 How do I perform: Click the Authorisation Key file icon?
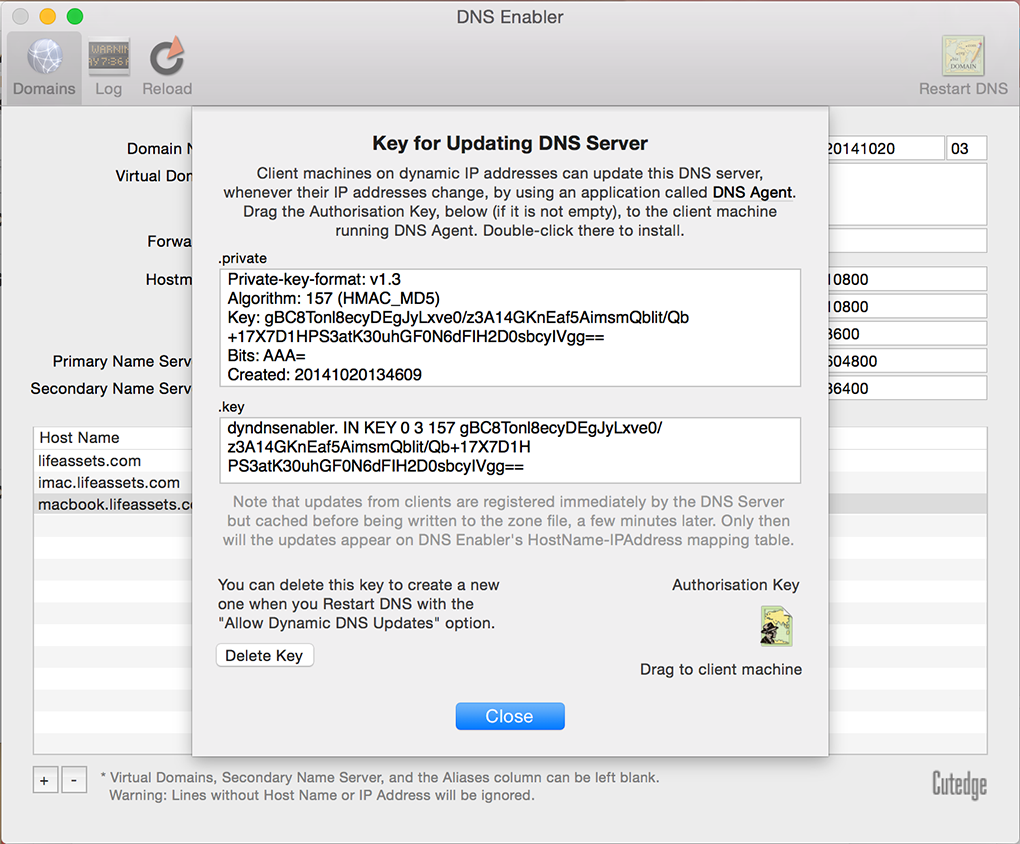click(776, 626)
